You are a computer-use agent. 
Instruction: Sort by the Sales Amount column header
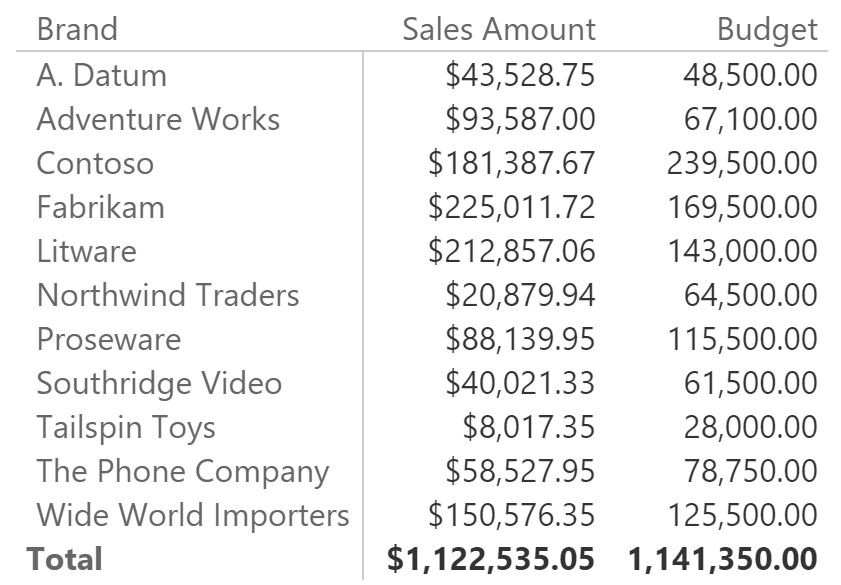point(499,29)
